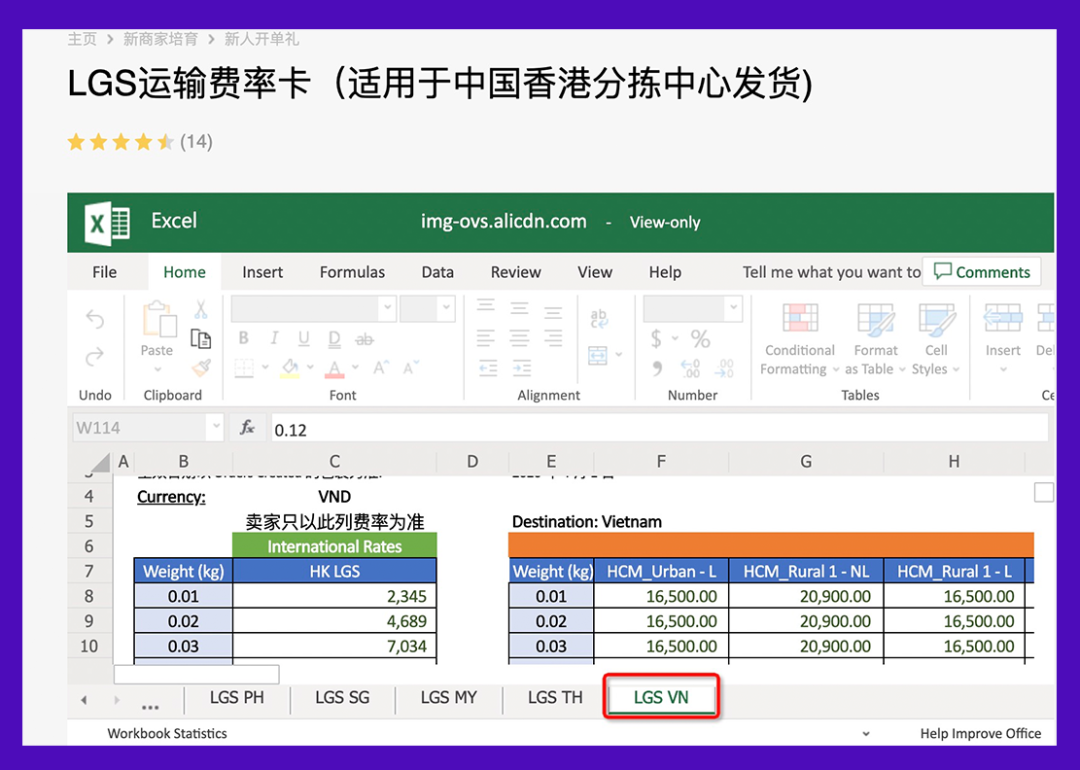Image resolution: width=1080 pixels, height=770 pixels.
Task: Click the Decrease Indent icon
Action: point(488,368)
